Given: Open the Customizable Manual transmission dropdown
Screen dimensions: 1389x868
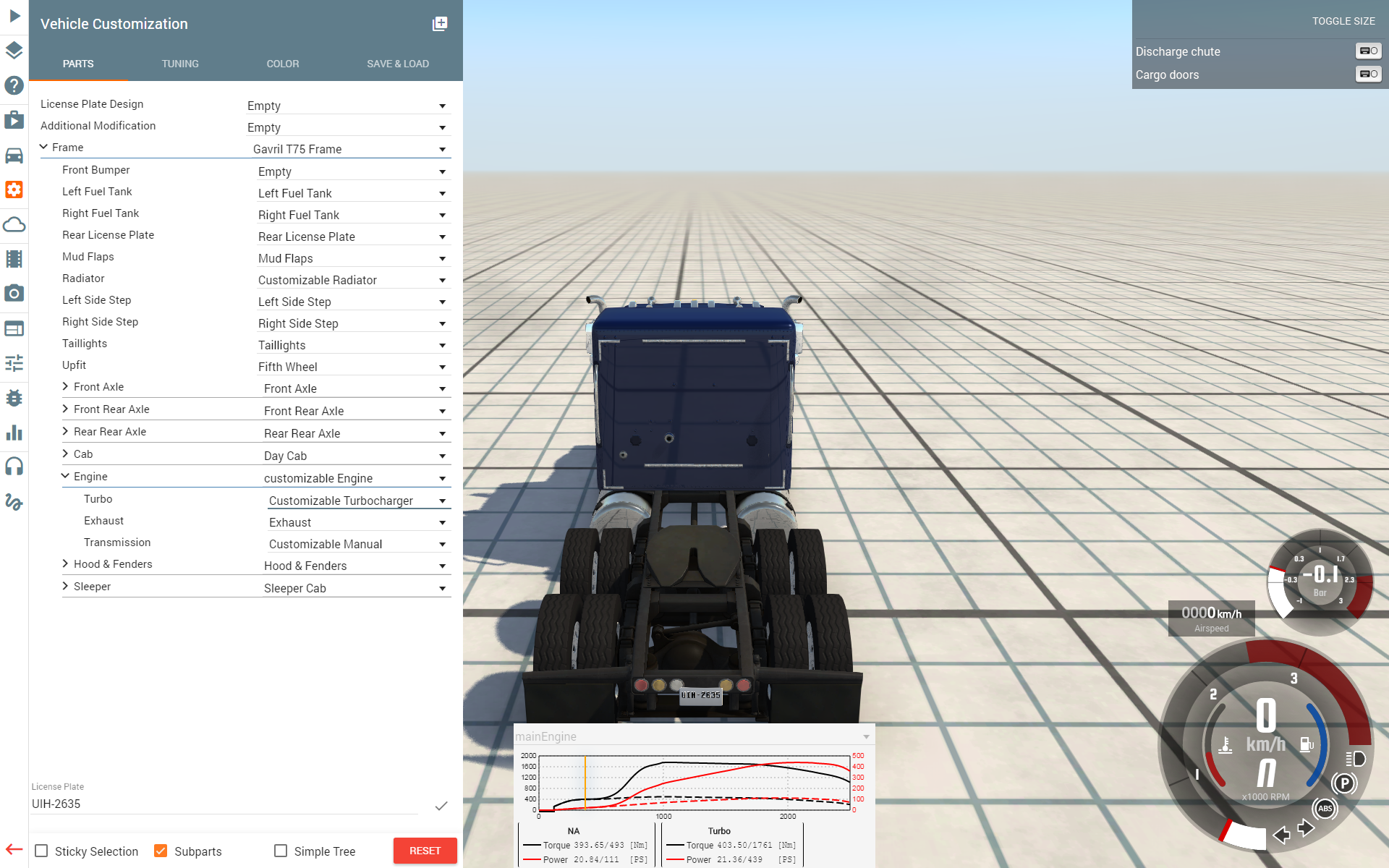Looking at the screenshot, I should click(x=359, y=544).
